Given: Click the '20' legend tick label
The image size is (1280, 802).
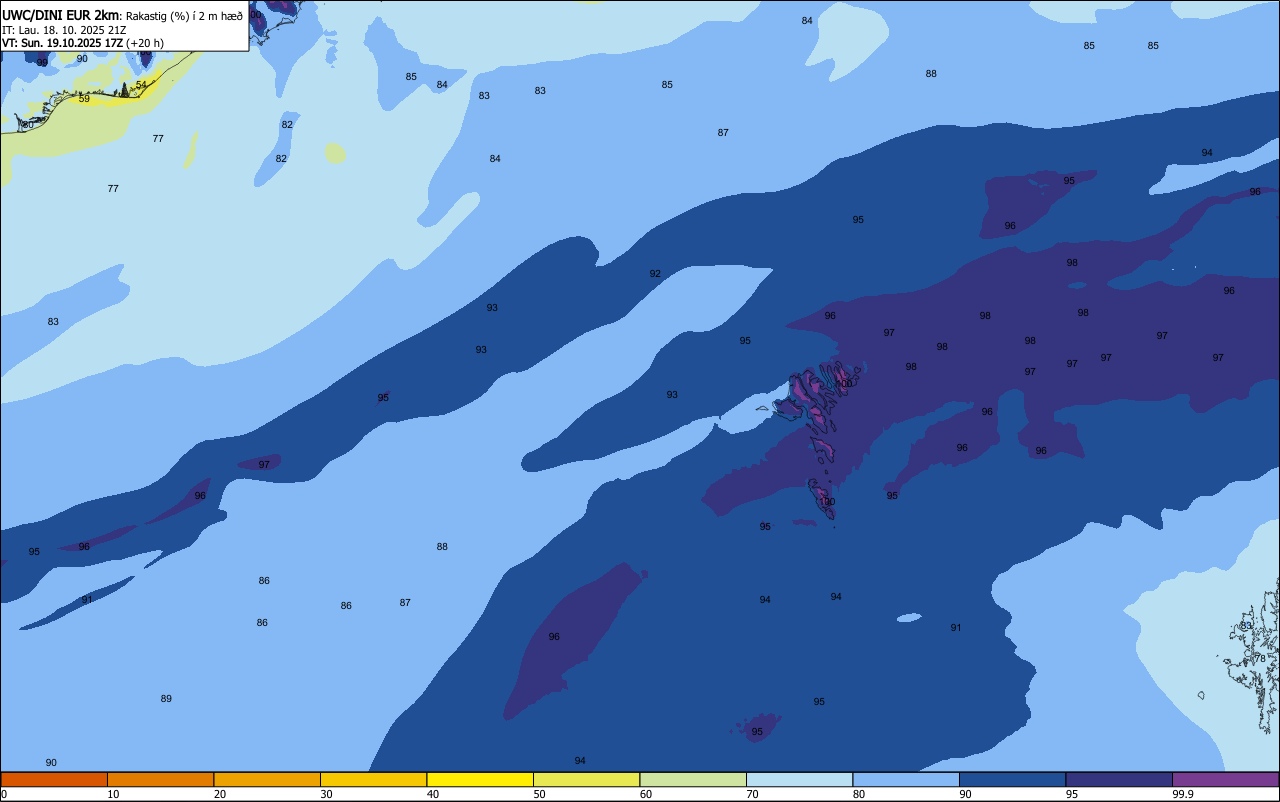Looking at the screenshot, I should (x=219, y=794).
